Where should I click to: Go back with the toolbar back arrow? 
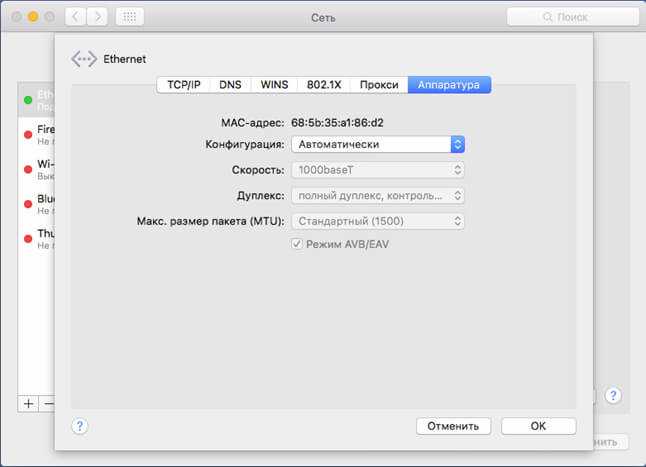click(76, 17)
